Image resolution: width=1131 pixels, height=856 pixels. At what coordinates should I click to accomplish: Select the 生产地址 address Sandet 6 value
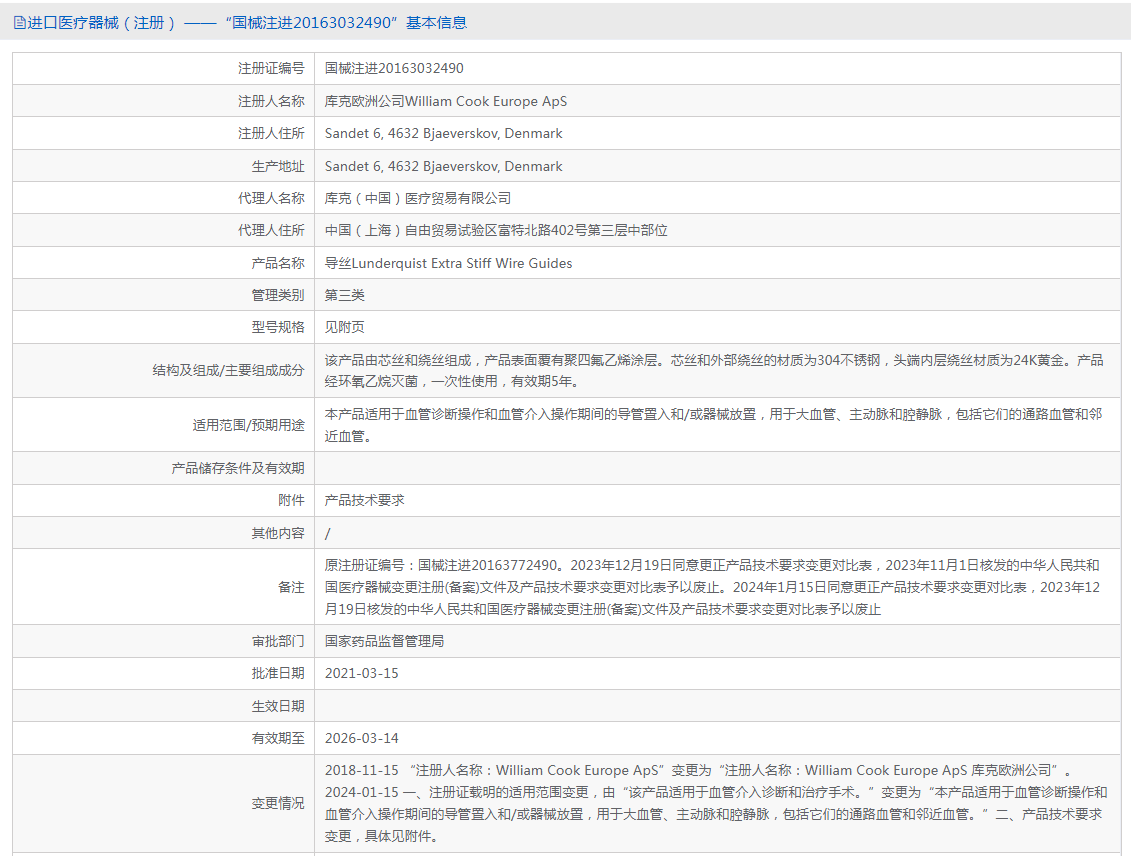pyautogui.click(x=444, y=166)
